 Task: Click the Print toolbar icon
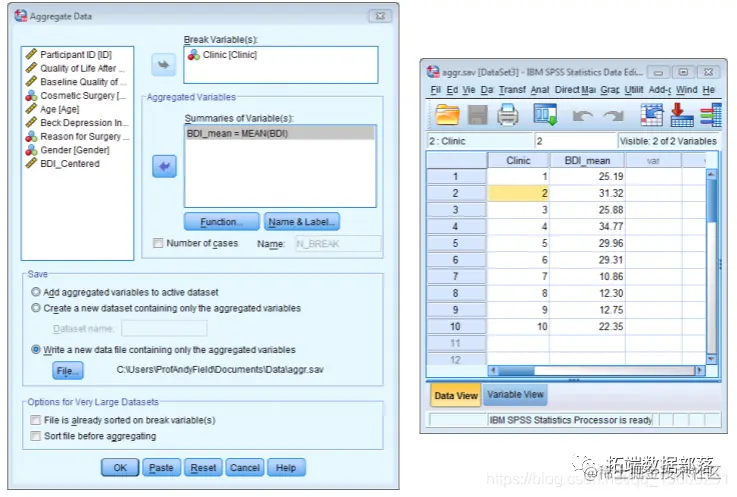click(x=508, y=115)
